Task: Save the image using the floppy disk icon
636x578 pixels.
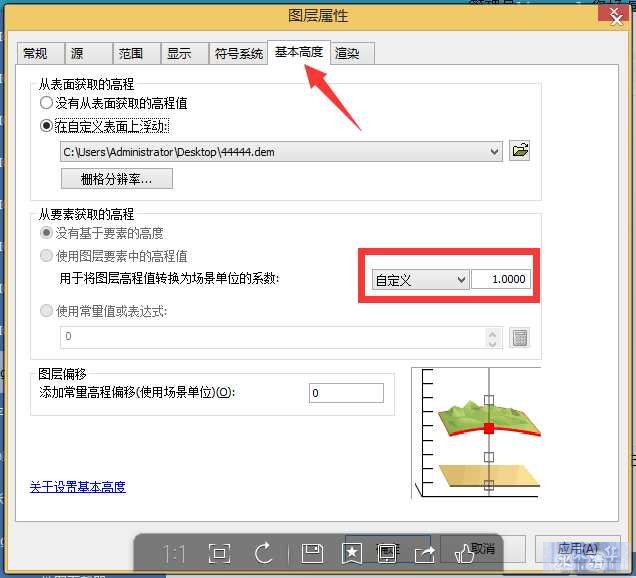Action: [312, 553]
